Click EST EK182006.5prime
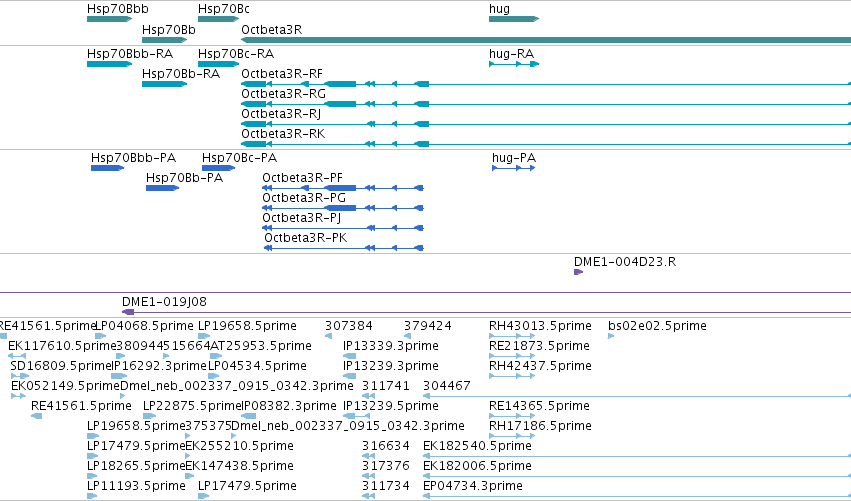This screenshot has height=501, width=851. pos(477,467)
